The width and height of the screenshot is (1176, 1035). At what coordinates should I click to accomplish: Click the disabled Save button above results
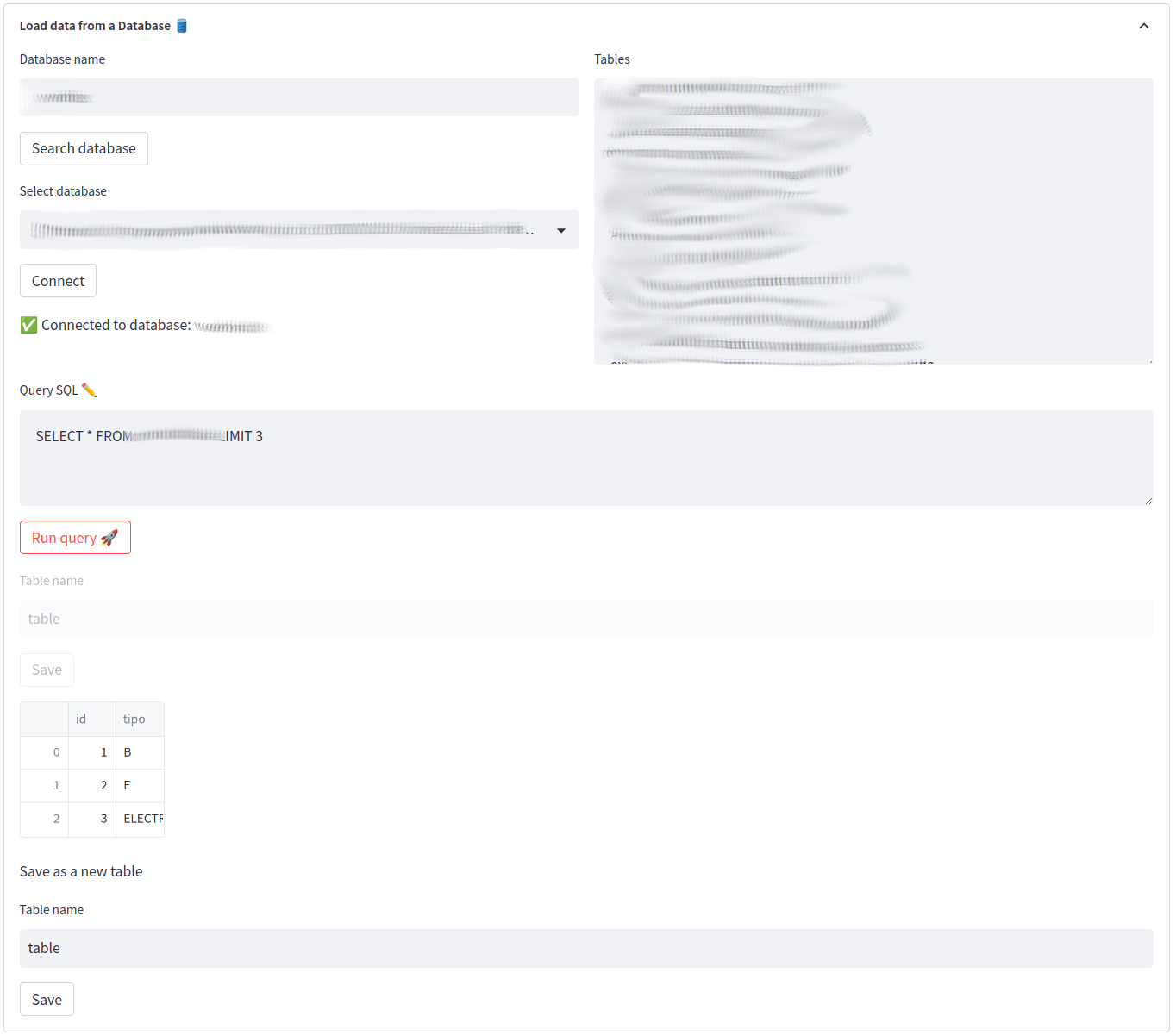47,670
